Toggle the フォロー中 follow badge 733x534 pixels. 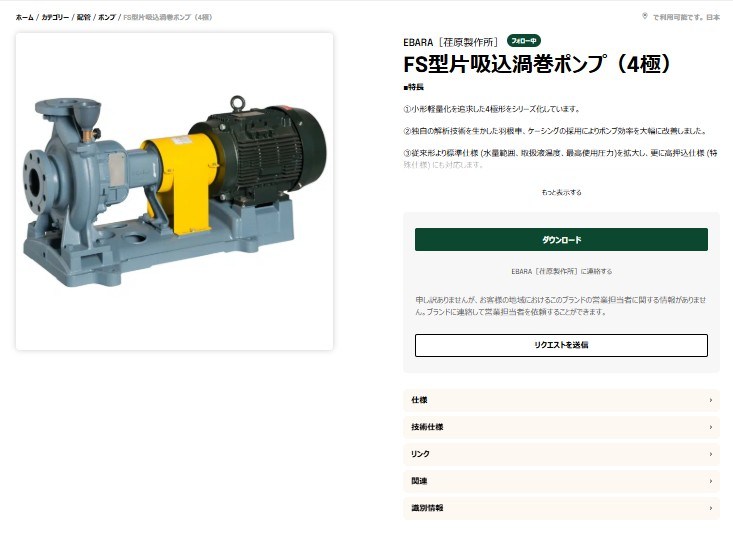coord(524,41)
